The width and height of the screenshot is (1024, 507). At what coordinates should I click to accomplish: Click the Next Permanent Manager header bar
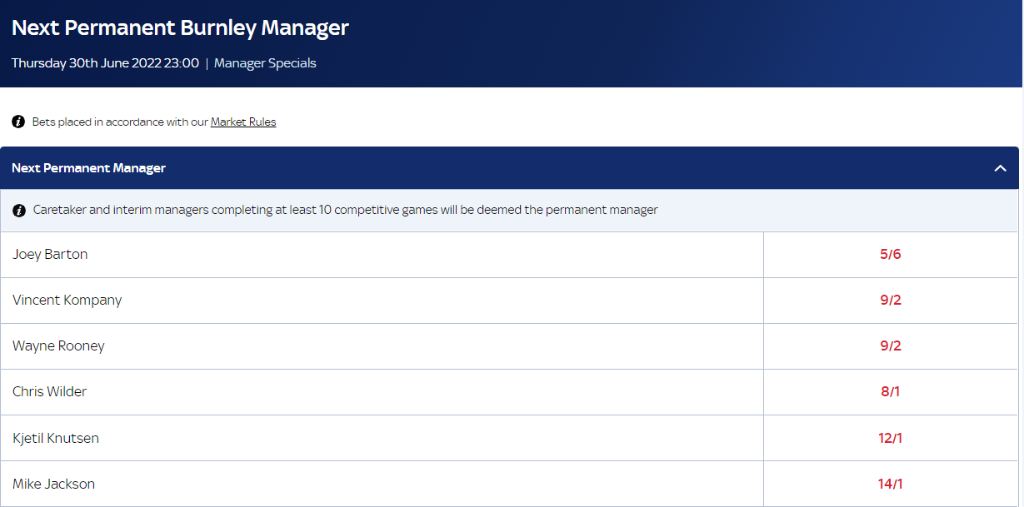(509, 168)
